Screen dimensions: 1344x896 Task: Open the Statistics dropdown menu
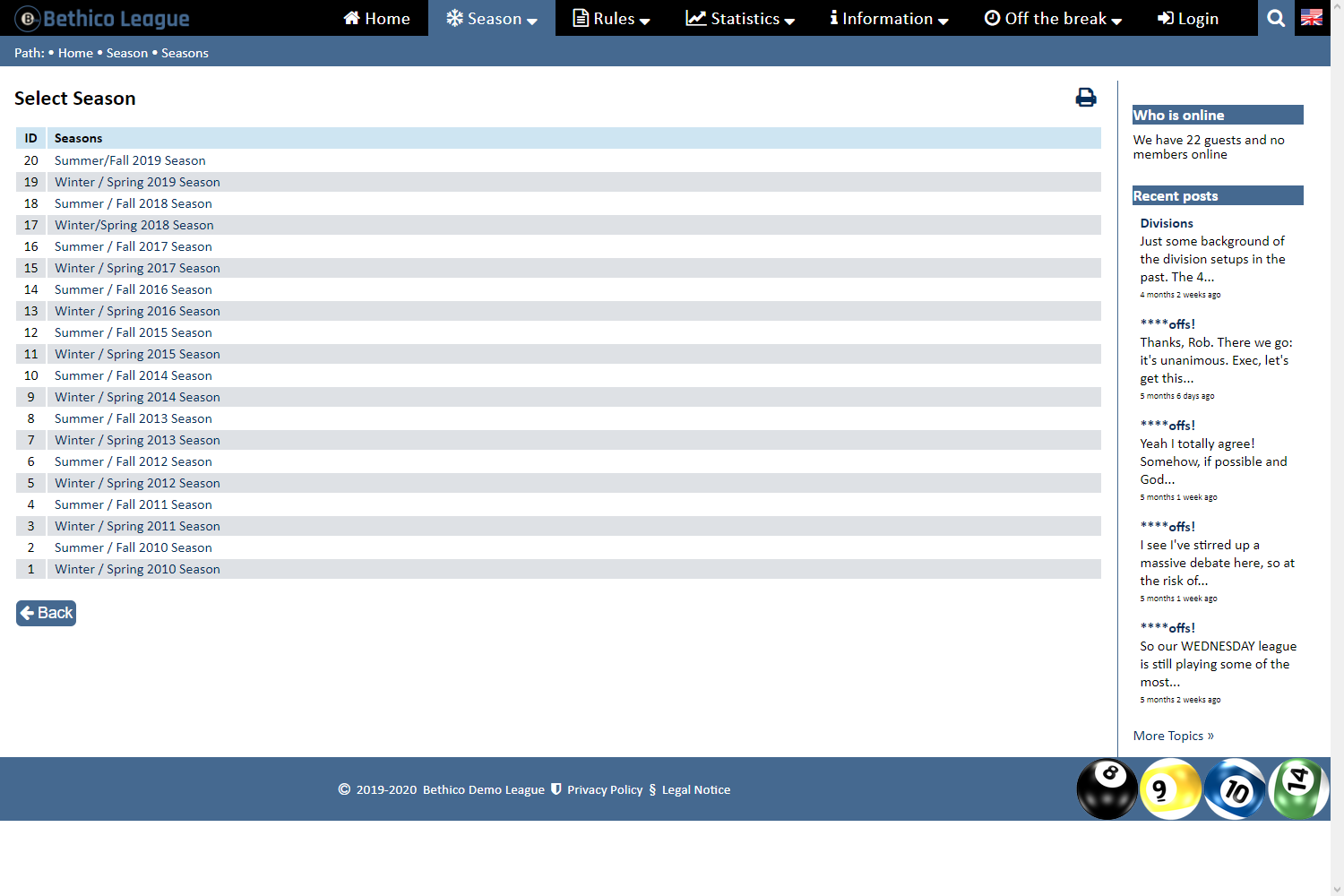[x=740, y=18]
